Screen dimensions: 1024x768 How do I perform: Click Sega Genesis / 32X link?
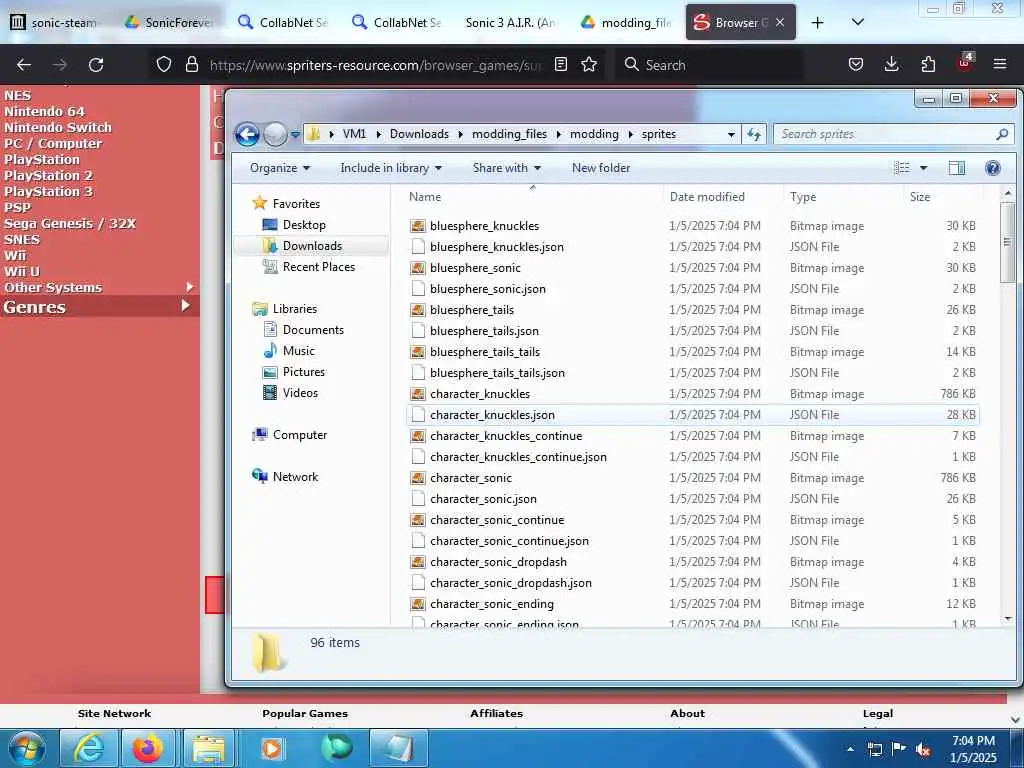click(70, 223)
